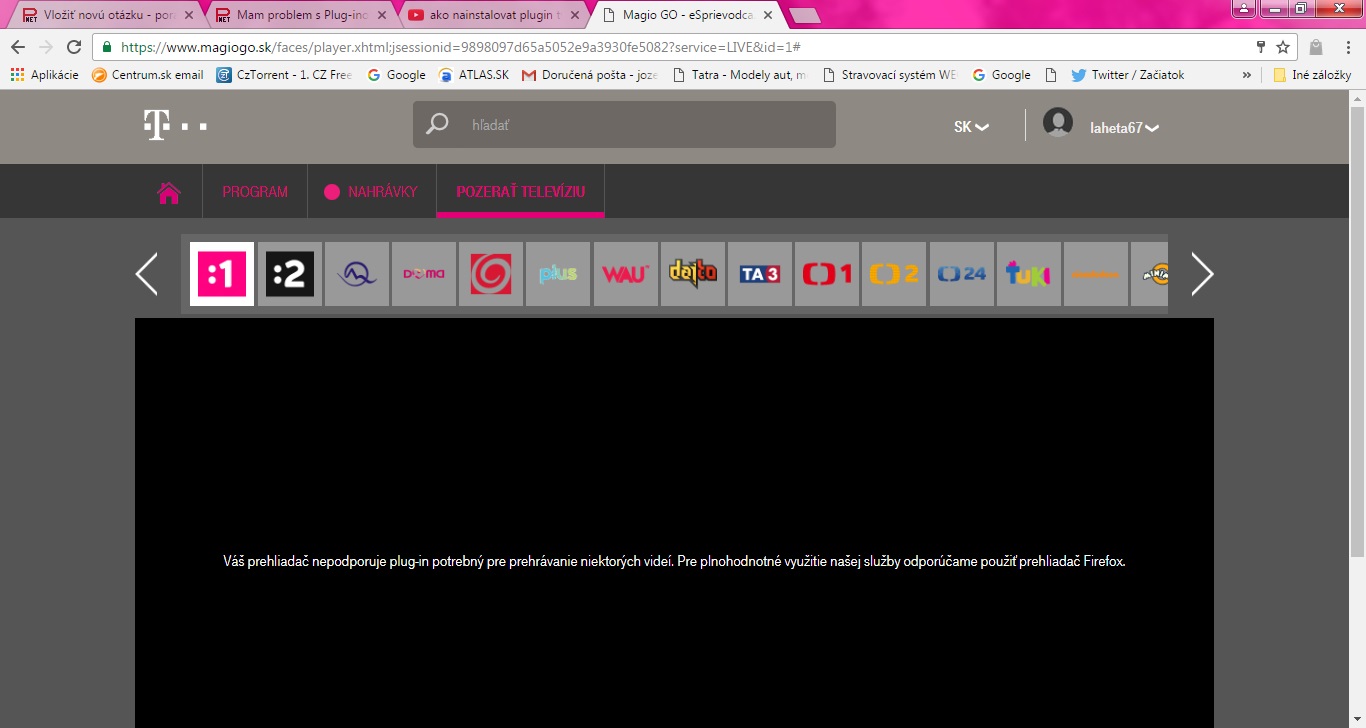Click the search magnifier icon
The image size is (1366, 728).
(x=437, y=125)
